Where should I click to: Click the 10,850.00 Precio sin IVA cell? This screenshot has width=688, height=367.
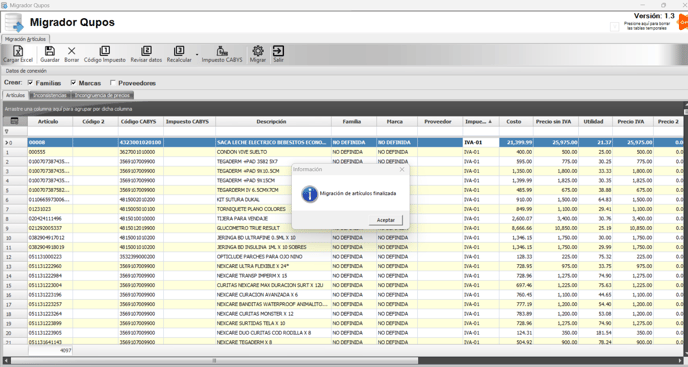click(x=556, y=228)
